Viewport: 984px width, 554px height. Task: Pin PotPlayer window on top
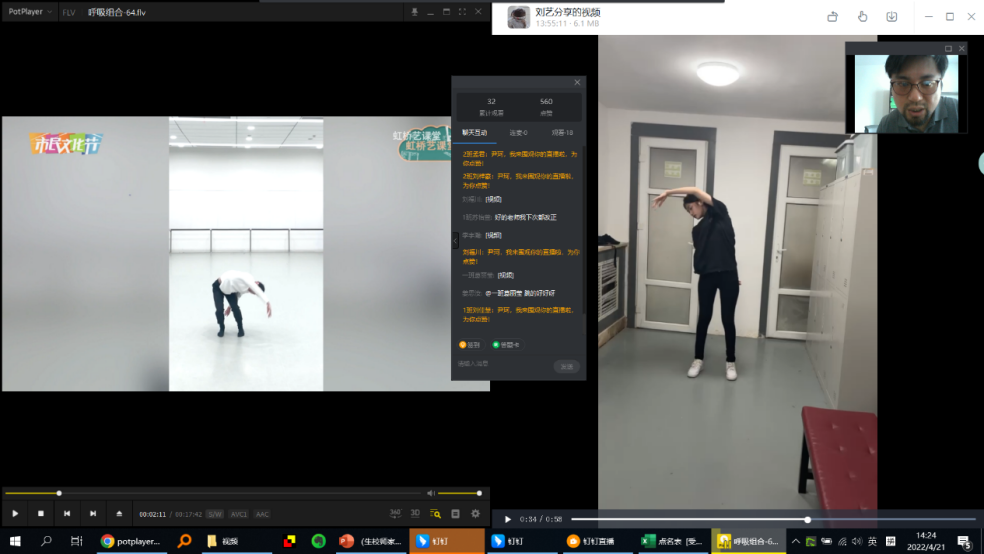pos(414,12)
